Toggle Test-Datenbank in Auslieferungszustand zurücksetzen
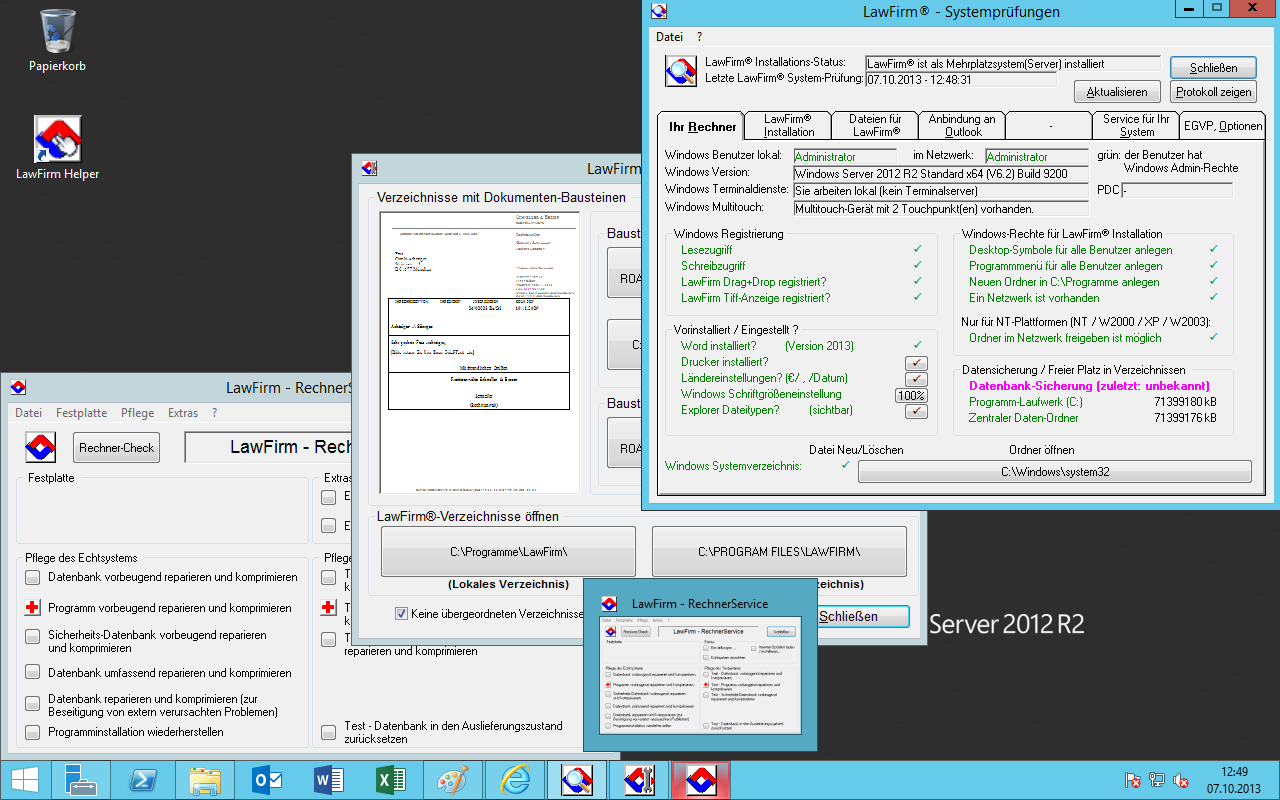The image size is (1280, 800). [328, 732]
